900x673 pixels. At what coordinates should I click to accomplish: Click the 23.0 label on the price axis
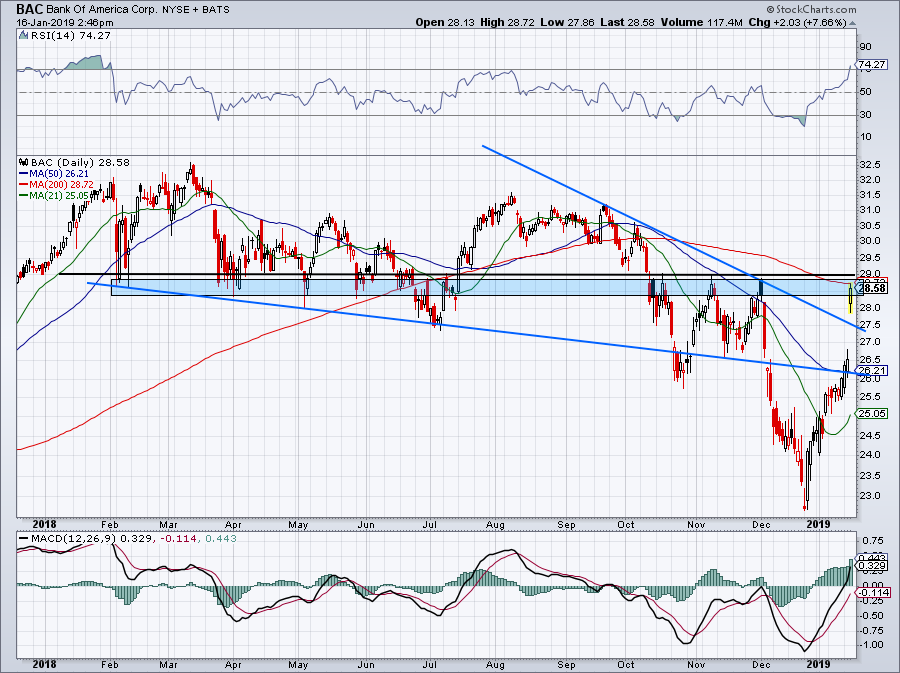coord(869,496)
